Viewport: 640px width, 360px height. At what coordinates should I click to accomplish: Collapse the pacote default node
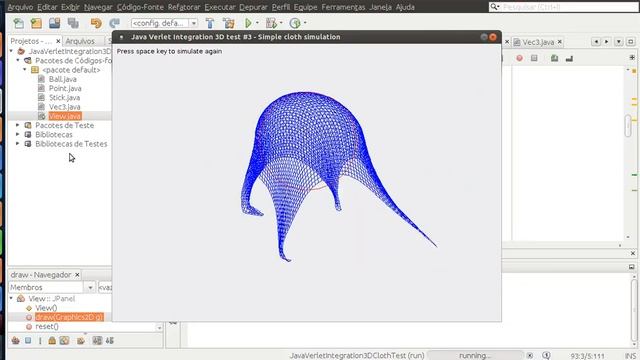tap(25, 70)
